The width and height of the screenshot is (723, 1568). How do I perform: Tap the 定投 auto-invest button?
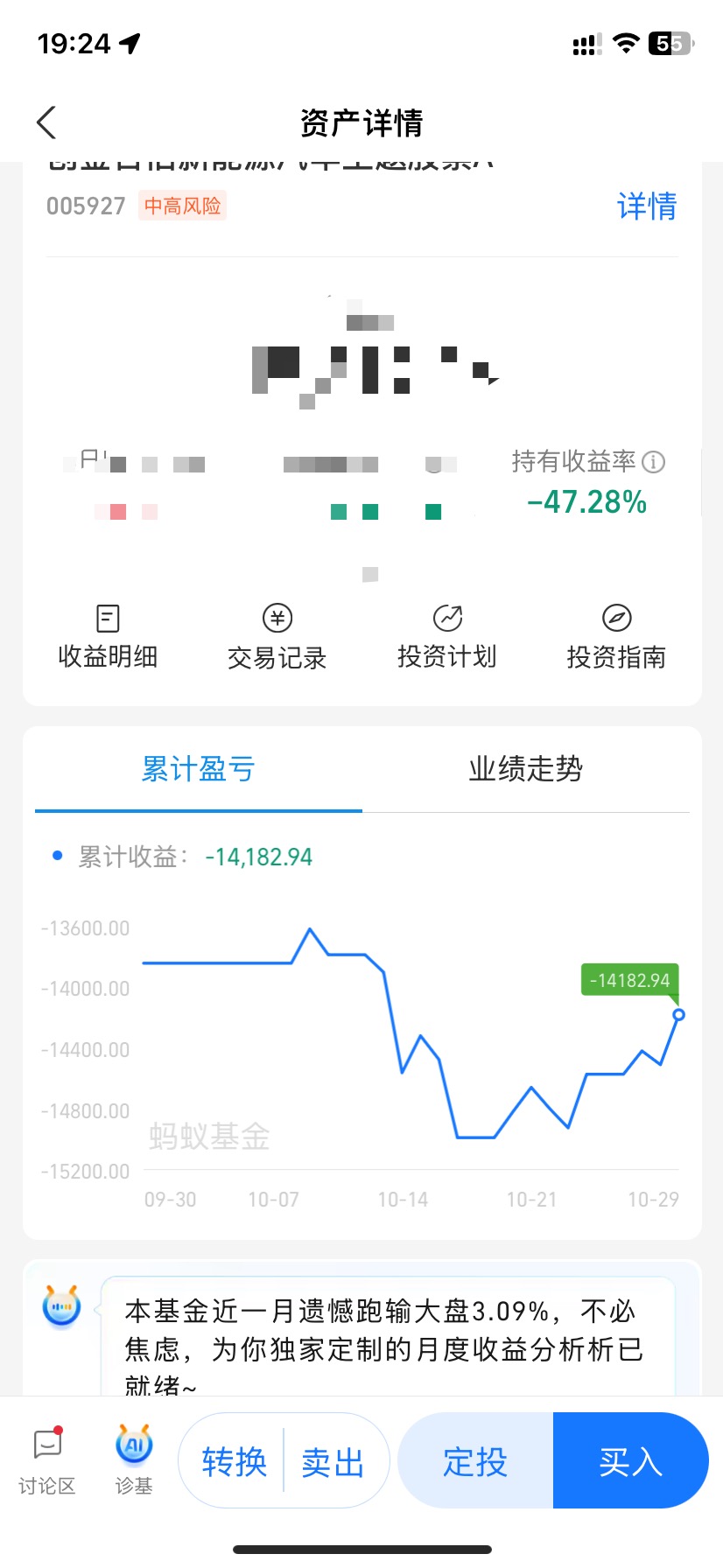pos(475,1460)
